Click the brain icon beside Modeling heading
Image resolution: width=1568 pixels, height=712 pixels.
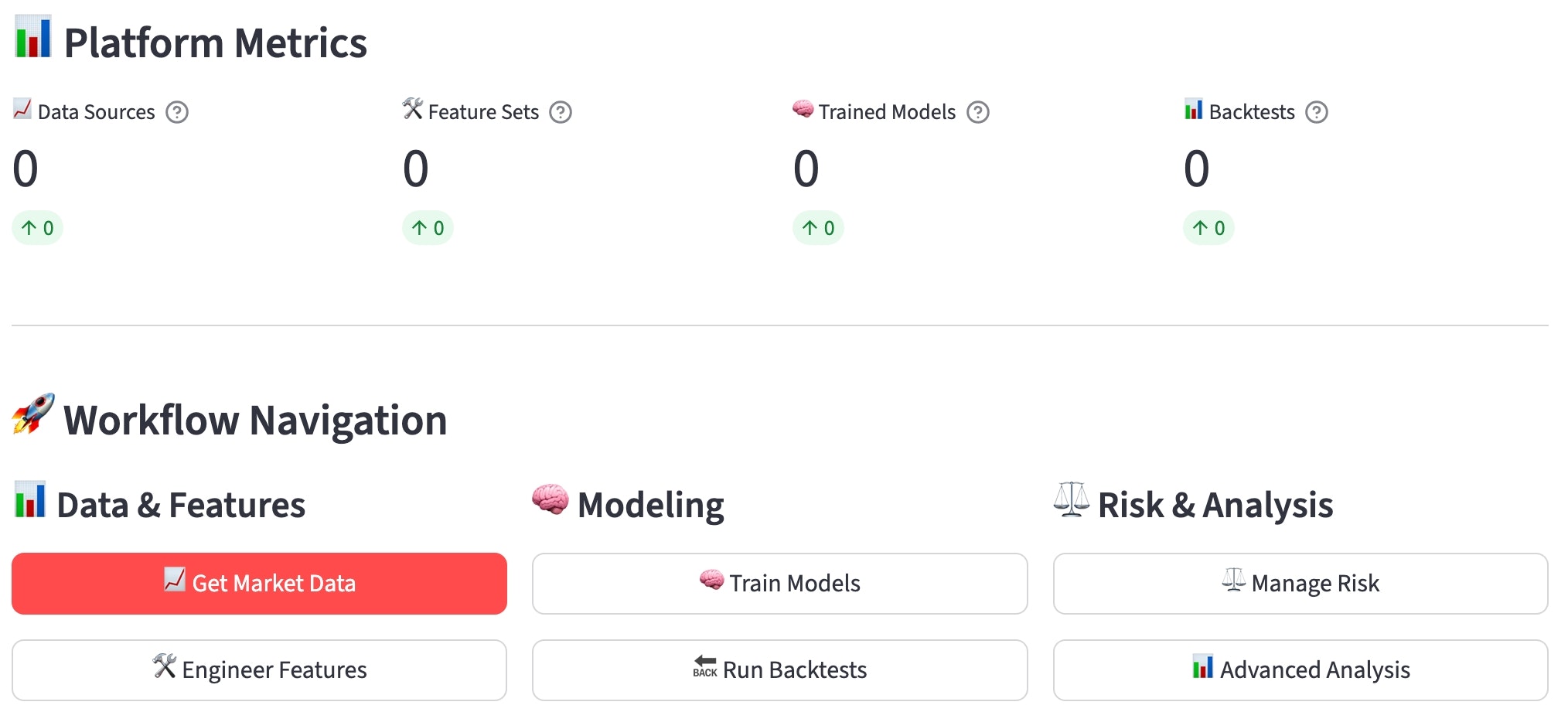(550, 500)
